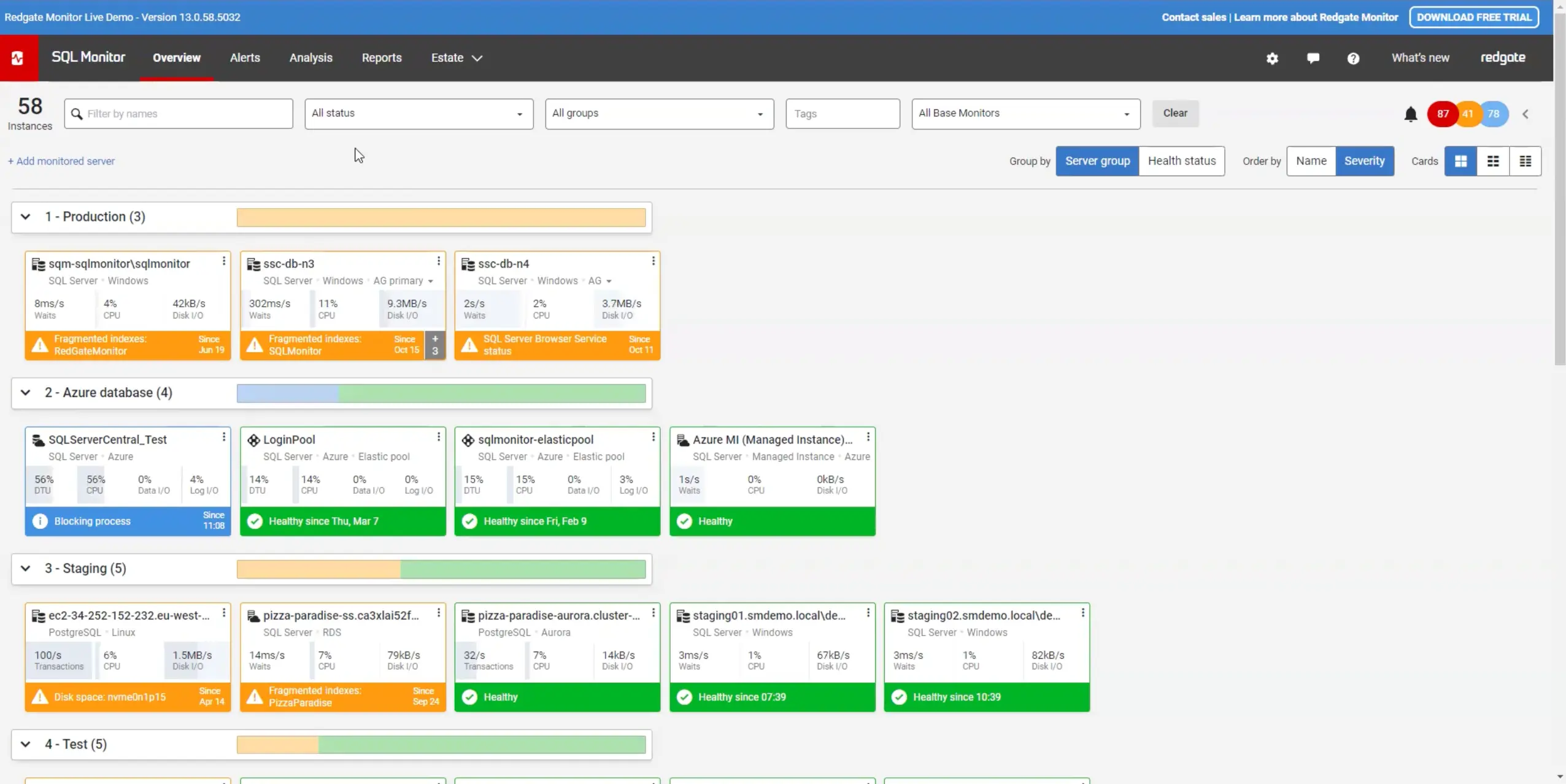Open settings gear in top navigation
Image resolution: width=1566 pixels, height=784 pixels.
click(x=1272, y=58)
